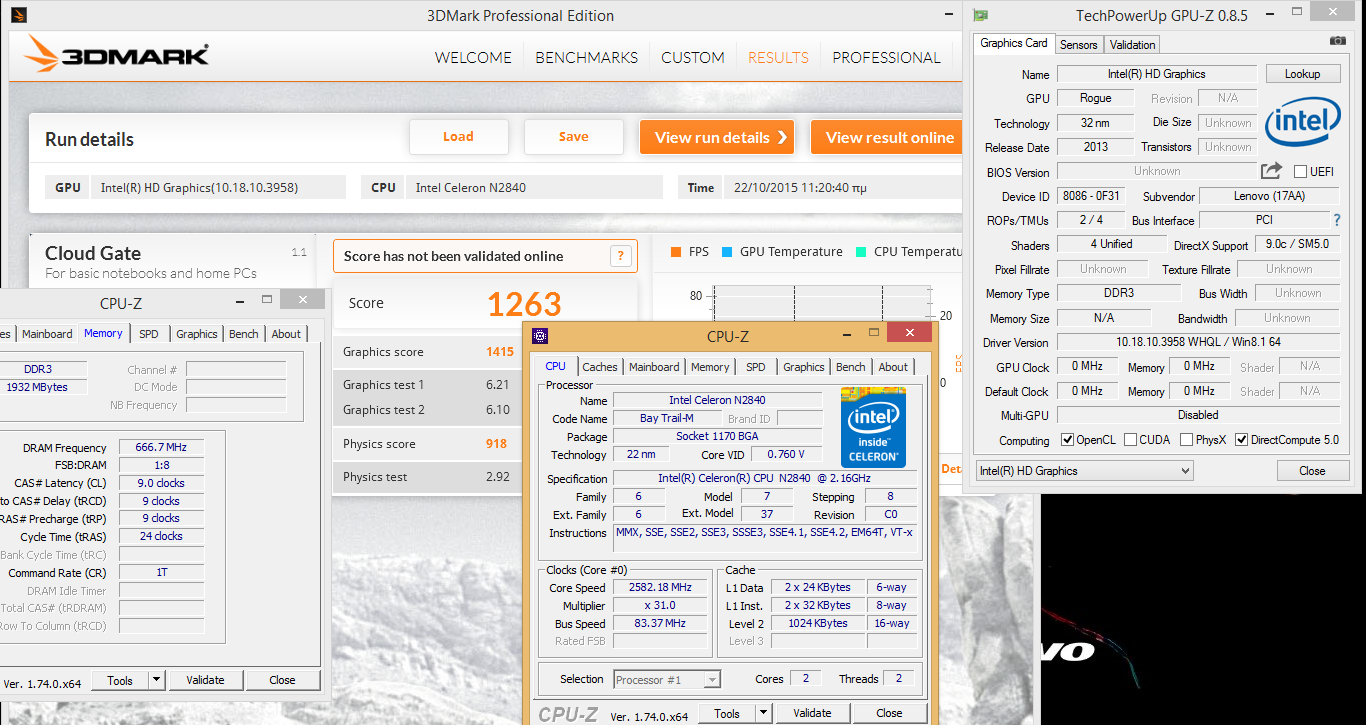
Task: Click Validate in the Memory CPU-Z window
Action: 205,680
